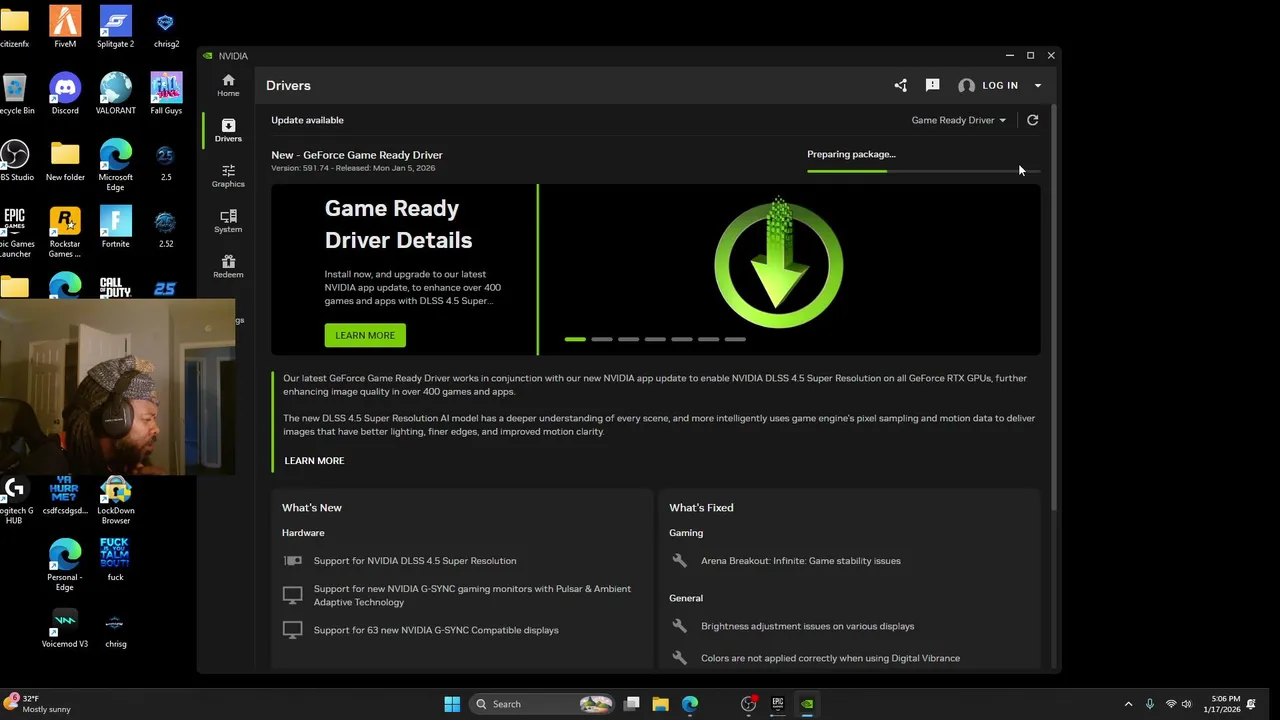Open the weather widget showing 32°F
The width and height of the screenshot is (1280, 720).
(38, 704)
